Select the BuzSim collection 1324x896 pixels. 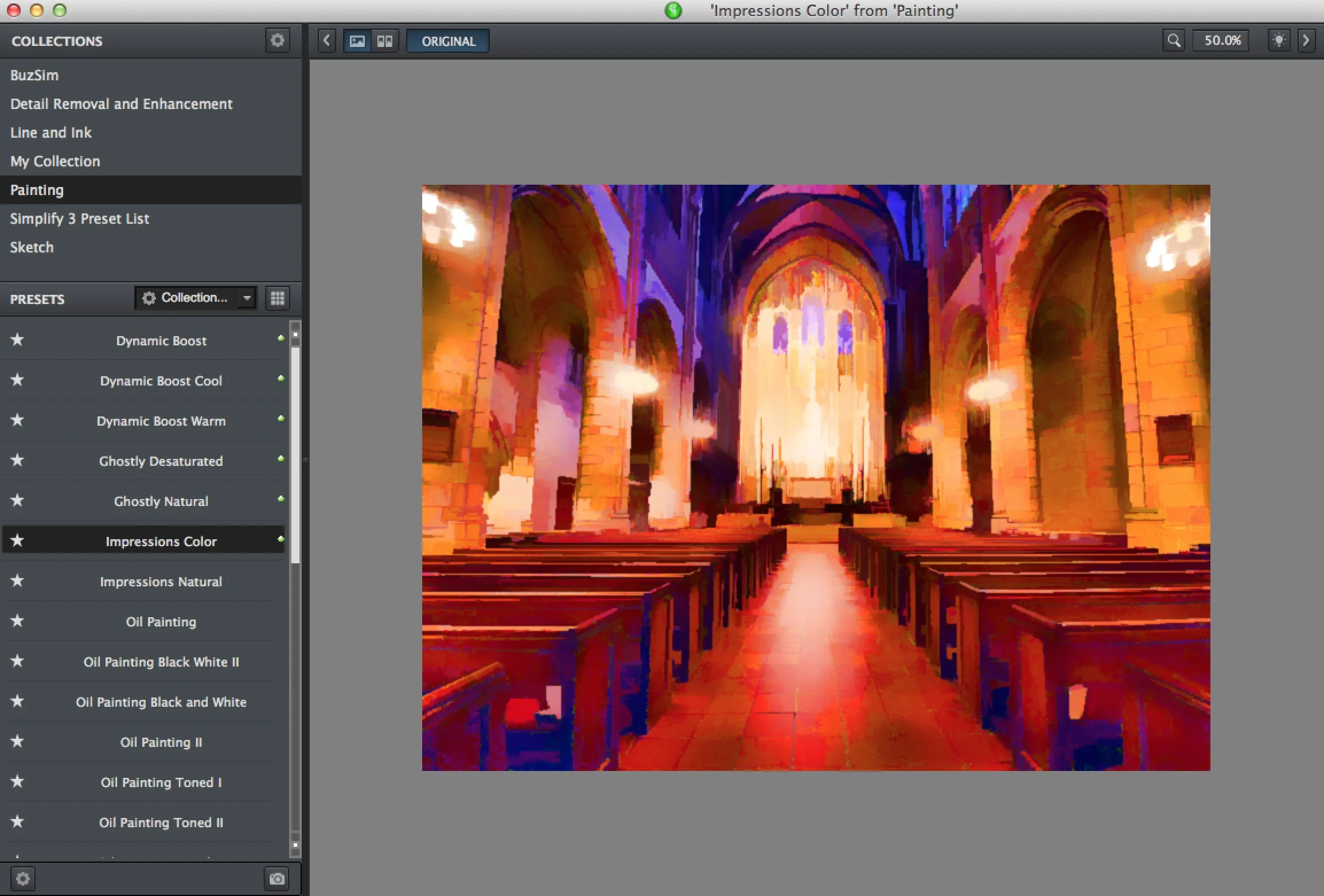pyautogui.click(x=150, y=75)
